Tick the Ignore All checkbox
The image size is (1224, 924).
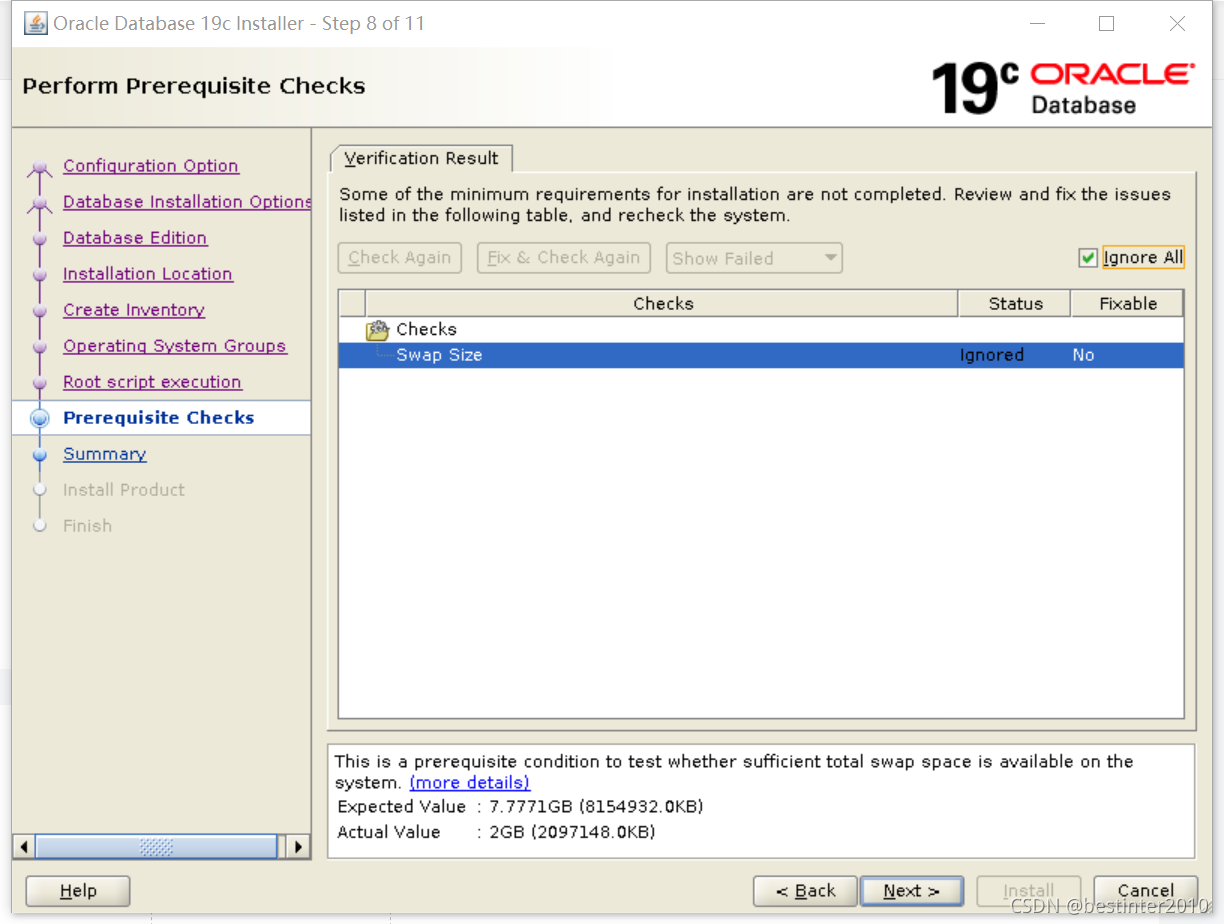click(x=1088, y=258)
